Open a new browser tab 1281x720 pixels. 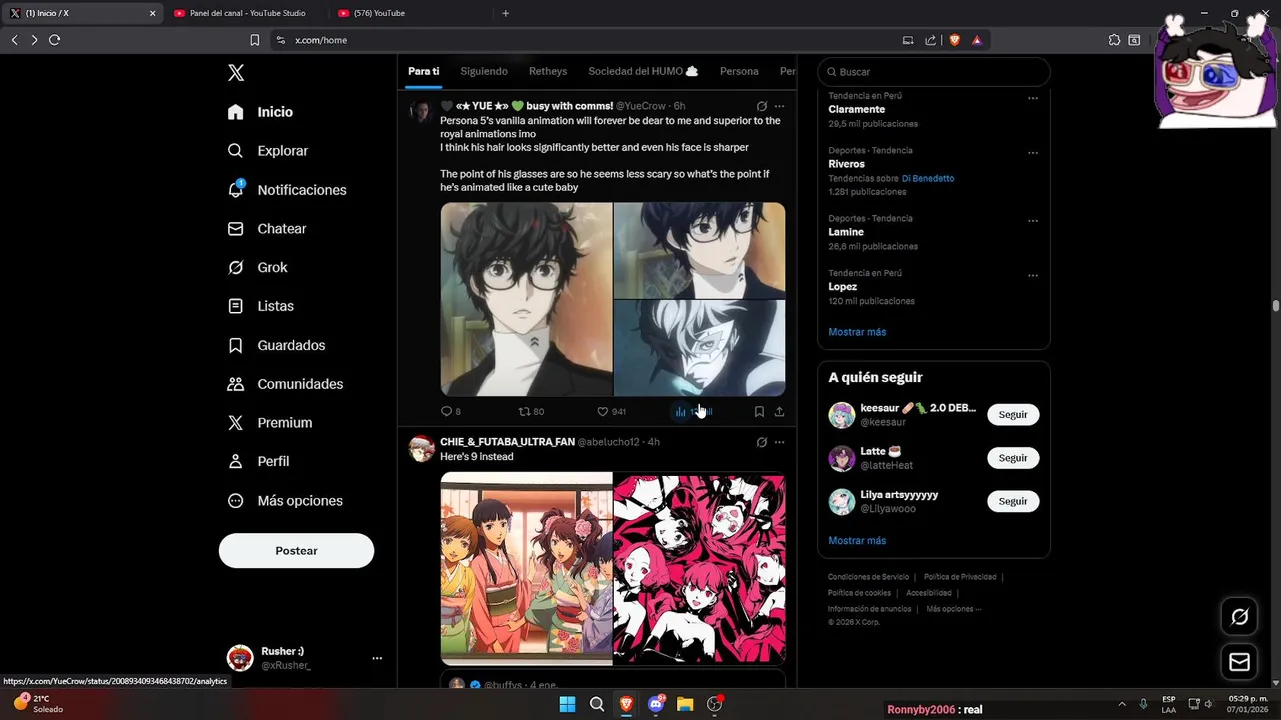pyautogui.click(x=505, y=13)
